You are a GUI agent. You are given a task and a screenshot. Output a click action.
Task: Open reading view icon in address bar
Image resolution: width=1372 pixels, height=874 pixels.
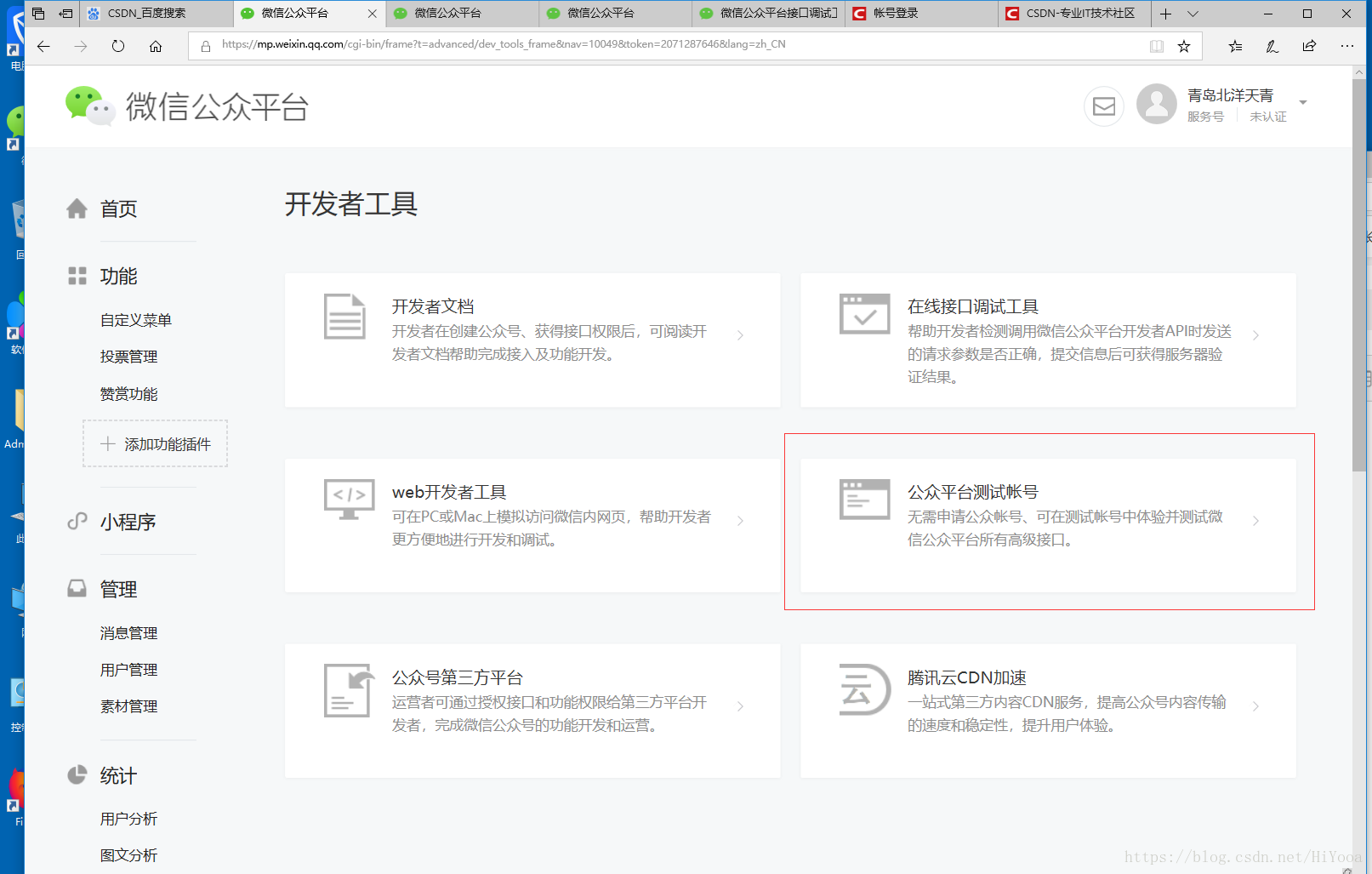point(1157,46)
